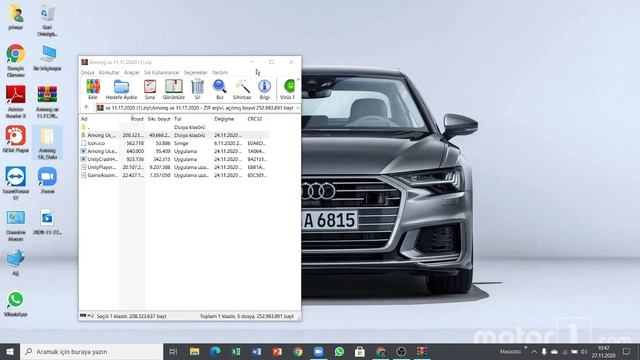The height and width of the screenshot is (360, 640).
Task: Open the Recycle Bin desktop icon
Action: [x=47, y=20]
